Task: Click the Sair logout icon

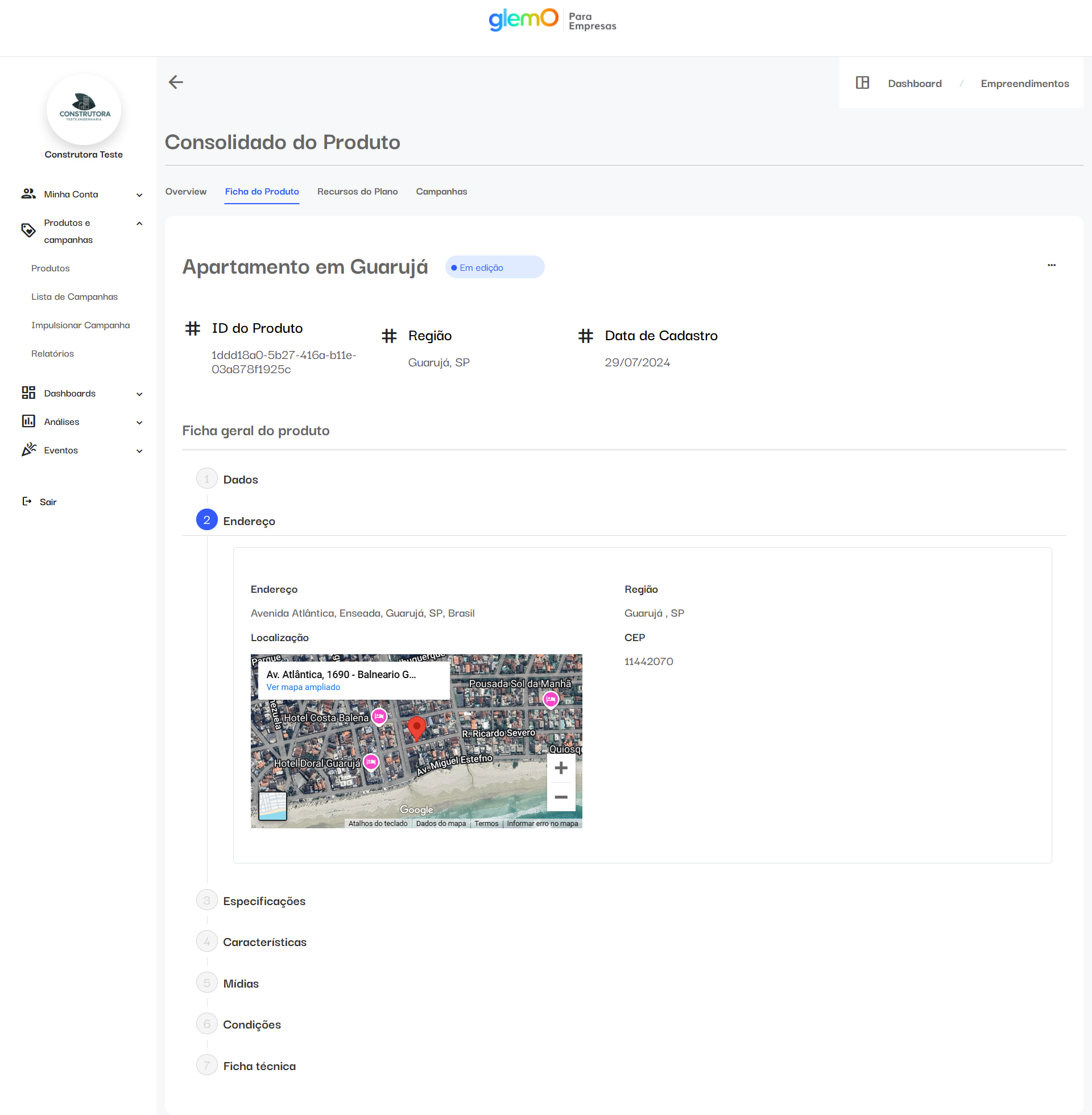Action: (27, 501)
